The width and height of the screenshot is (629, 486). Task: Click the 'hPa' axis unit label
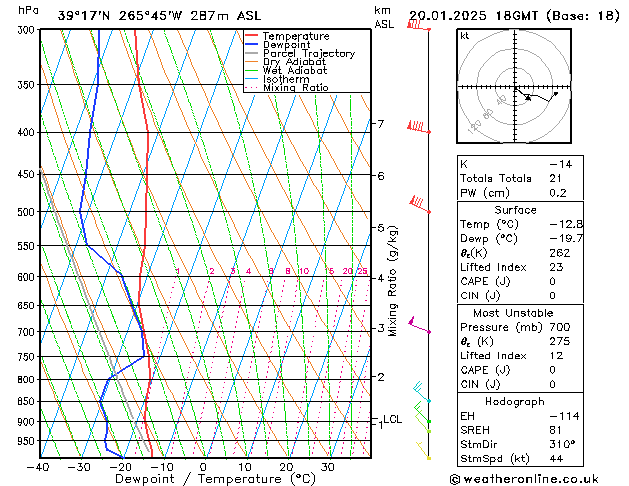(x=28, y=10)
